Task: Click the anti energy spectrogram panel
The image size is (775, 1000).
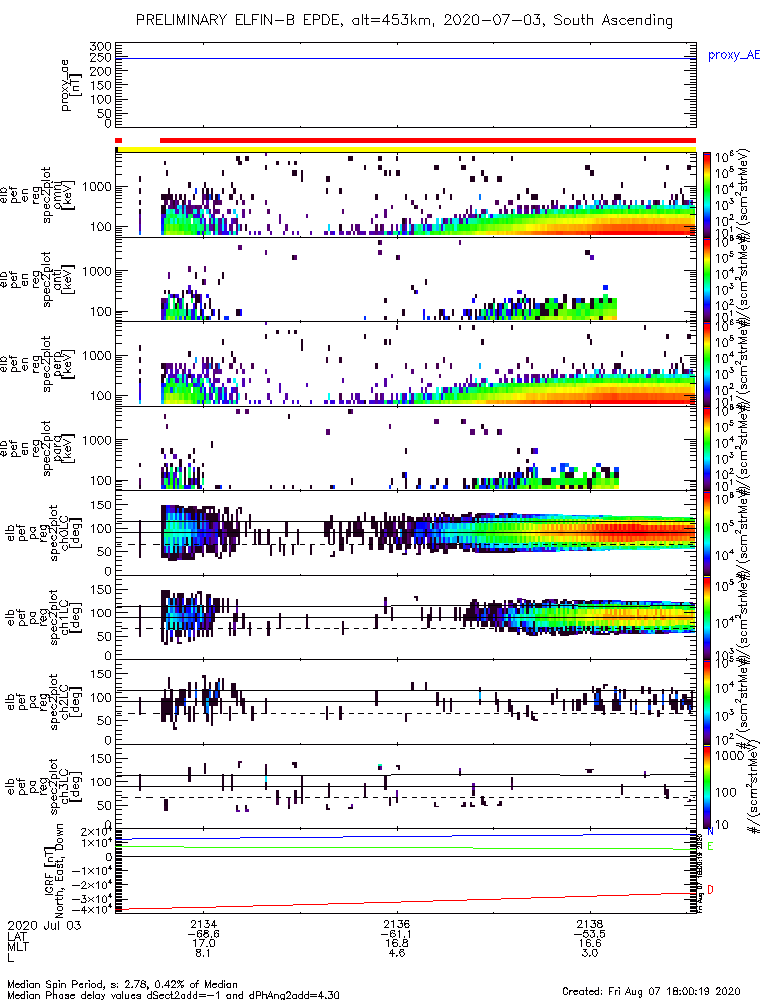Action: click(x=406, y=279)
